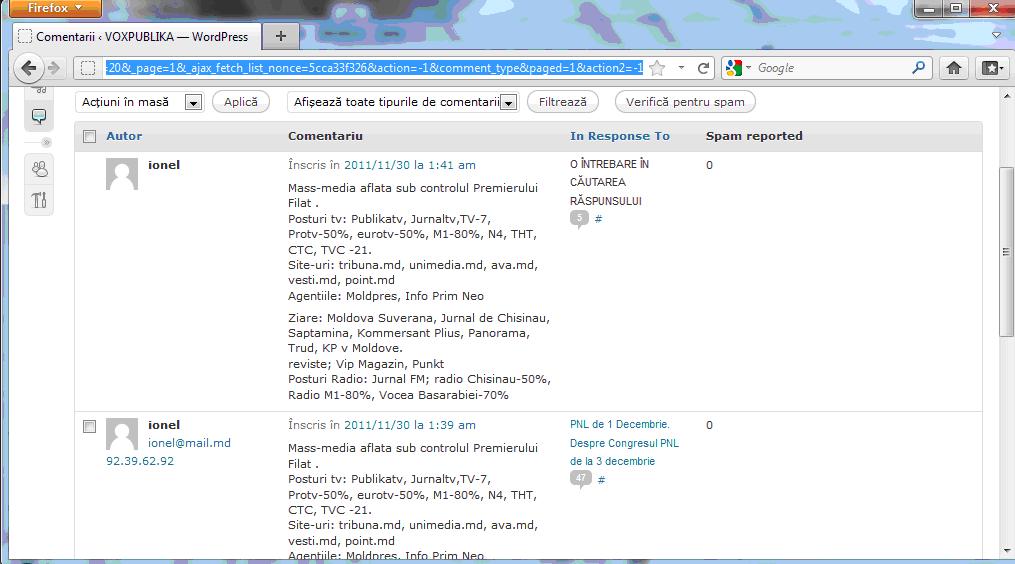Click the site identity icon in address bar

click(x=88, y=68)
